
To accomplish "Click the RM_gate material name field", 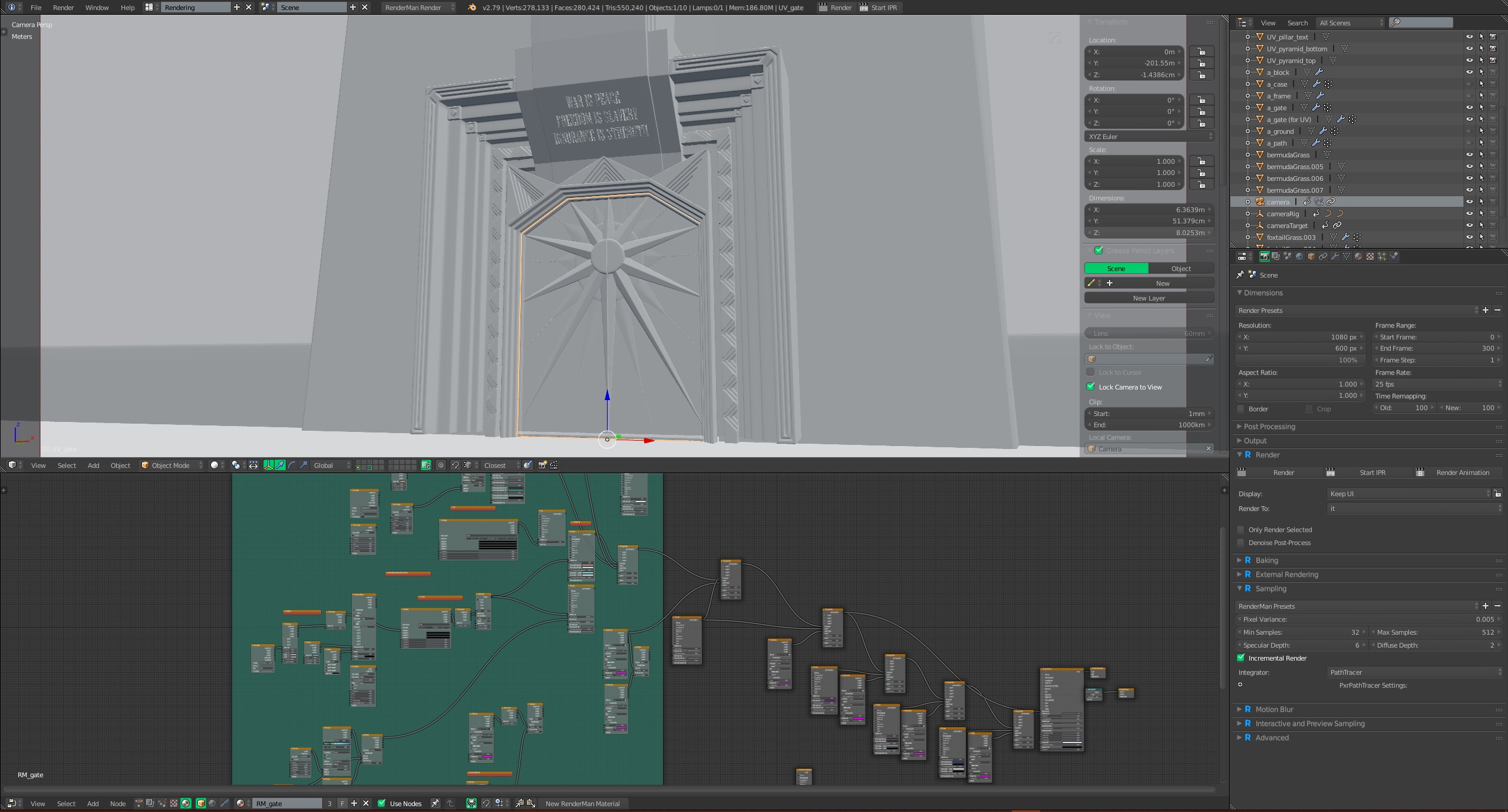I will pos(287,804).
